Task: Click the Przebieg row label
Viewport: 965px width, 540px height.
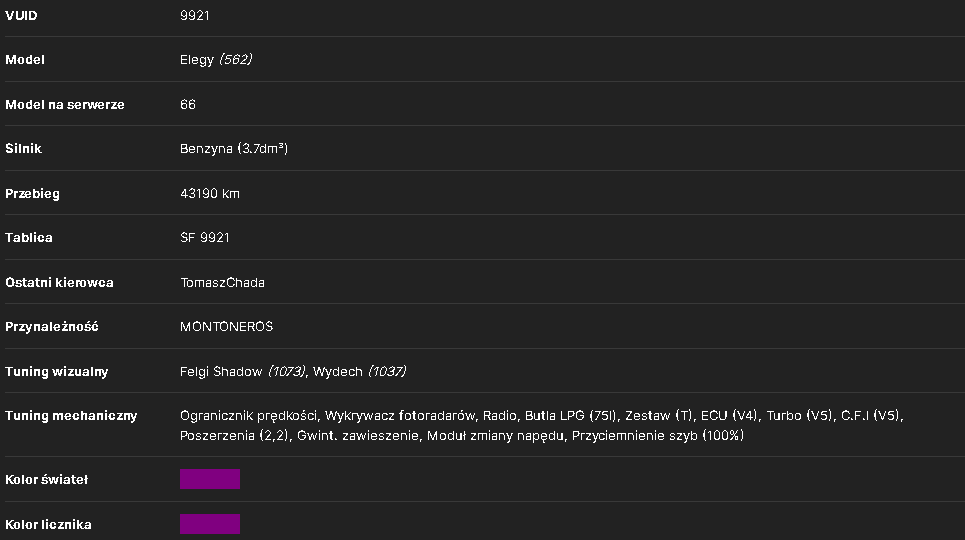Action: pyautogui.click(x=32, y=193)
